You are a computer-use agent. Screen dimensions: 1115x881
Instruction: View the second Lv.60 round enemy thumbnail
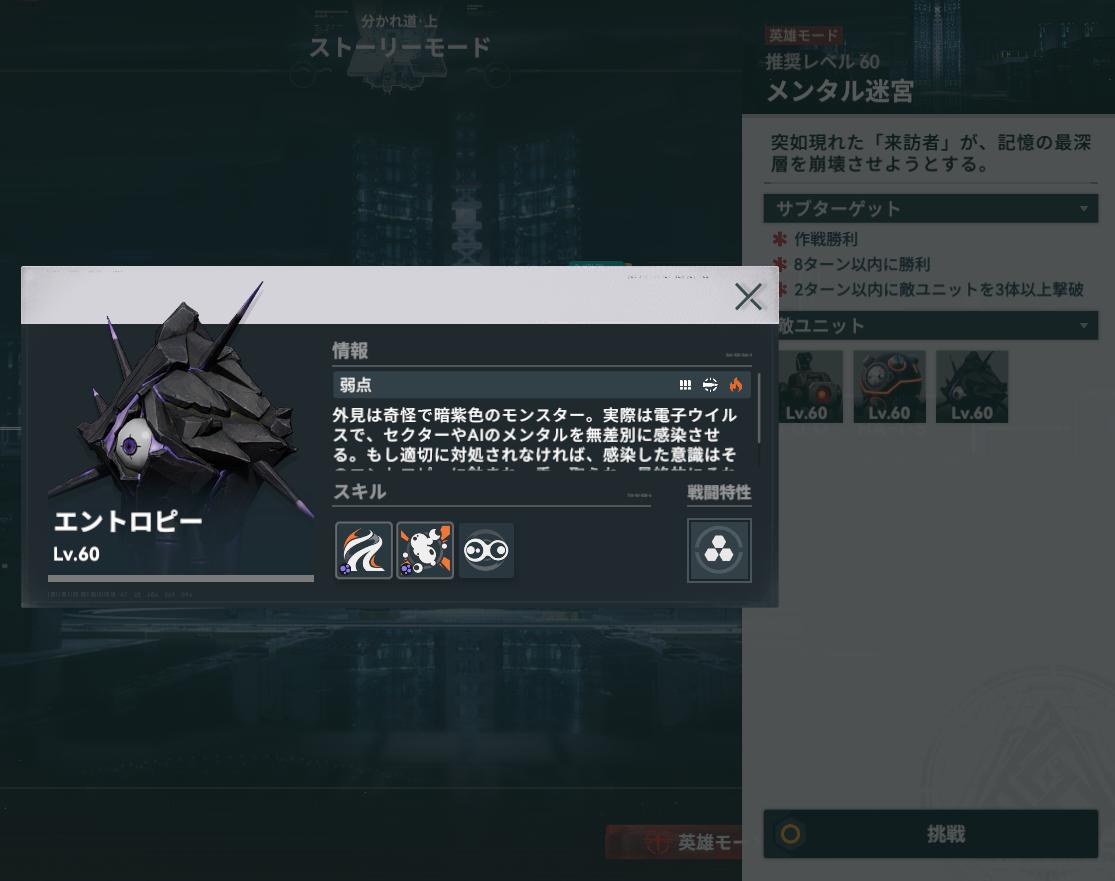[890, 386]
